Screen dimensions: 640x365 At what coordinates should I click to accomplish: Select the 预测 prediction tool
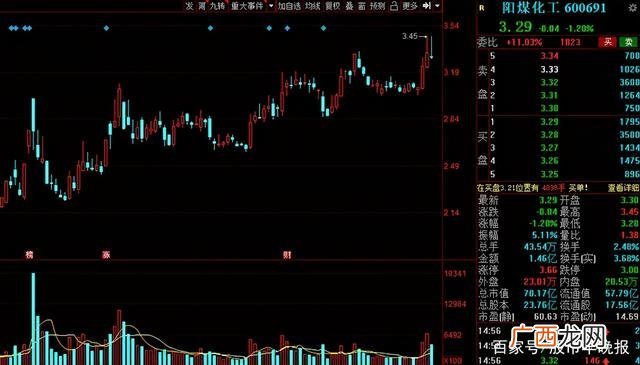[377, 6]
